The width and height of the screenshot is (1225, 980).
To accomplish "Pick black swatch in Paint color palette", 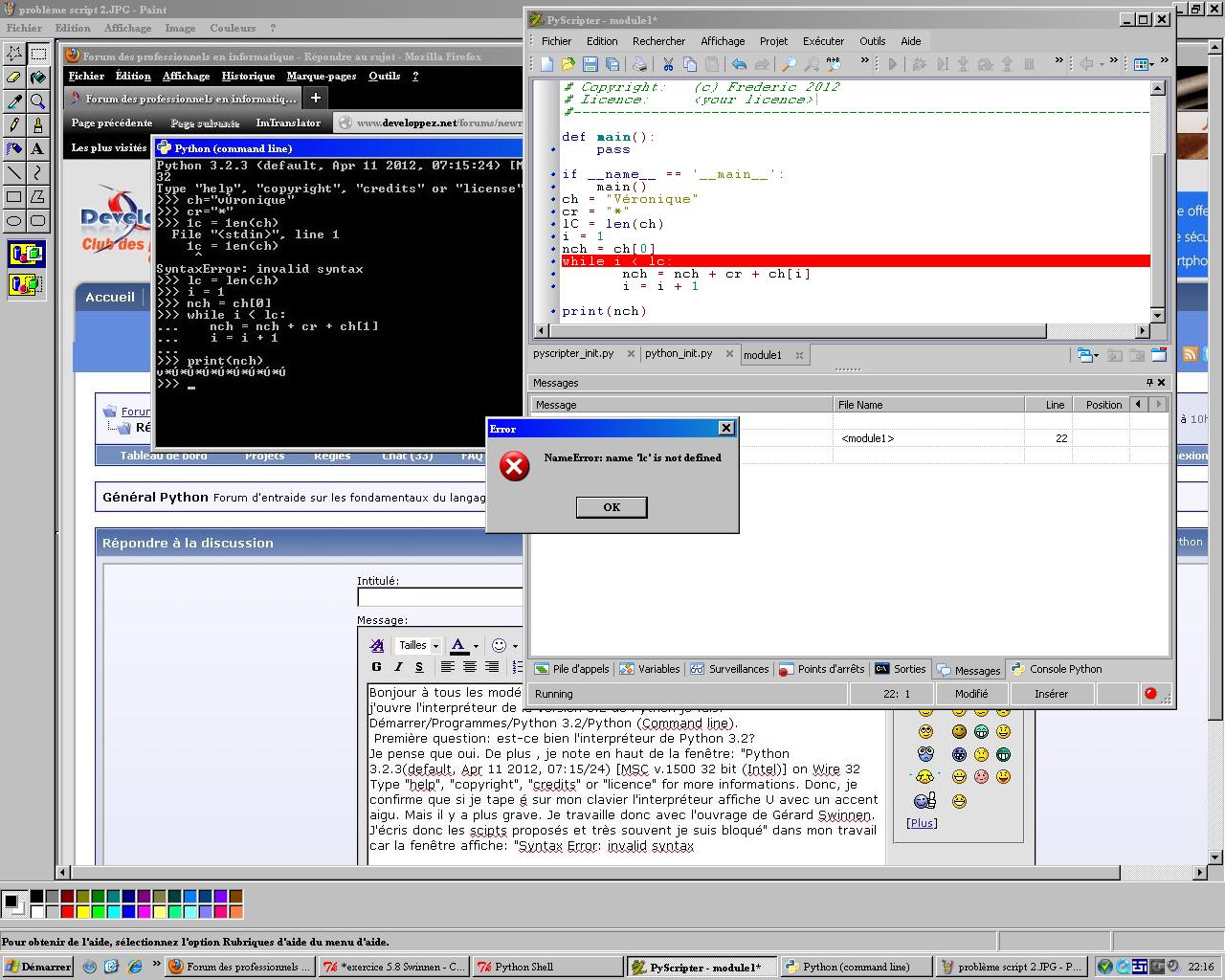I will pyautogui.click(x=36, y=897).
